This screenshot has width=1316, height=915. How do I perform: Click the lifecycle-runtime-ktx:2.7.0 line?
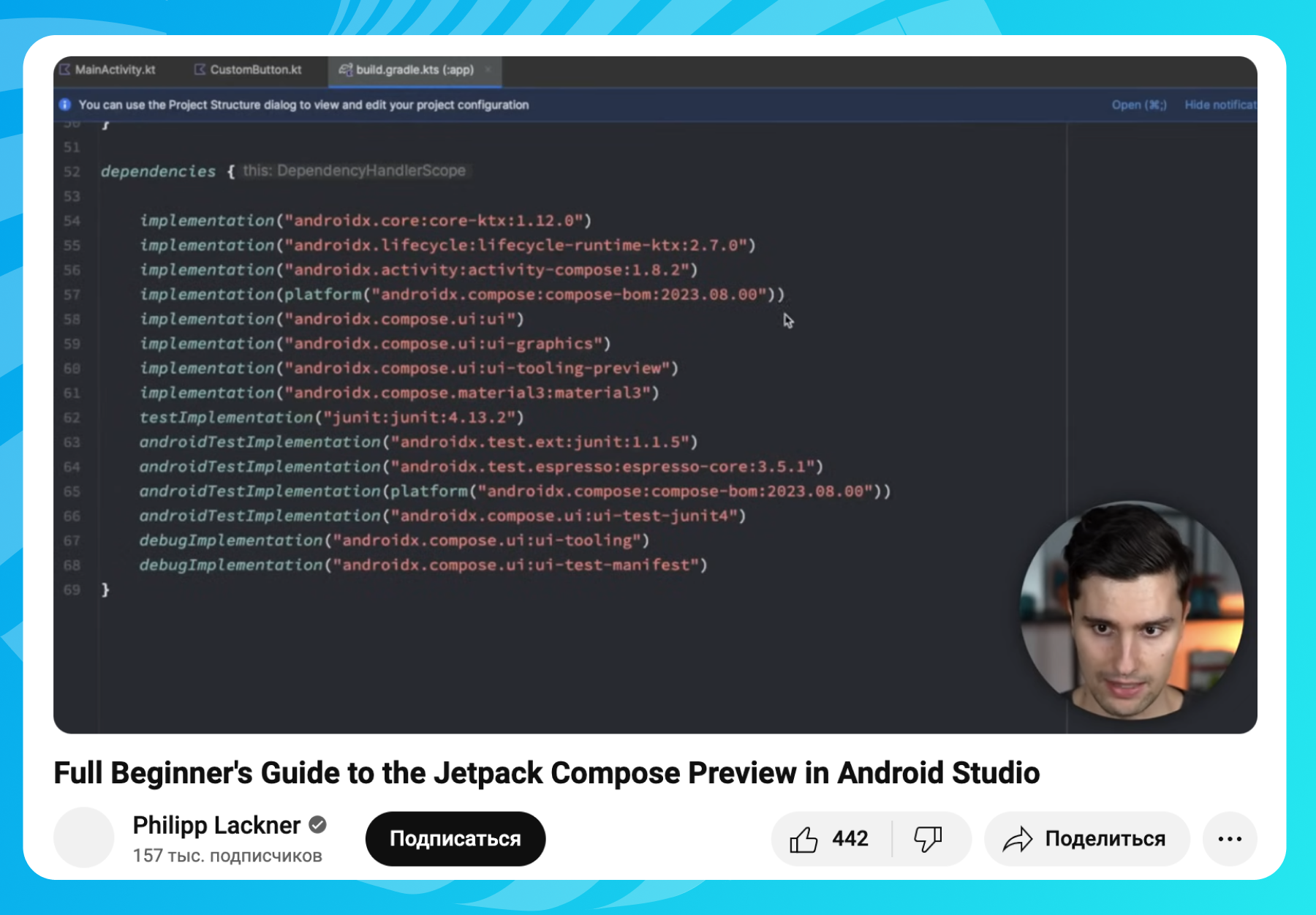click(447, 245)
